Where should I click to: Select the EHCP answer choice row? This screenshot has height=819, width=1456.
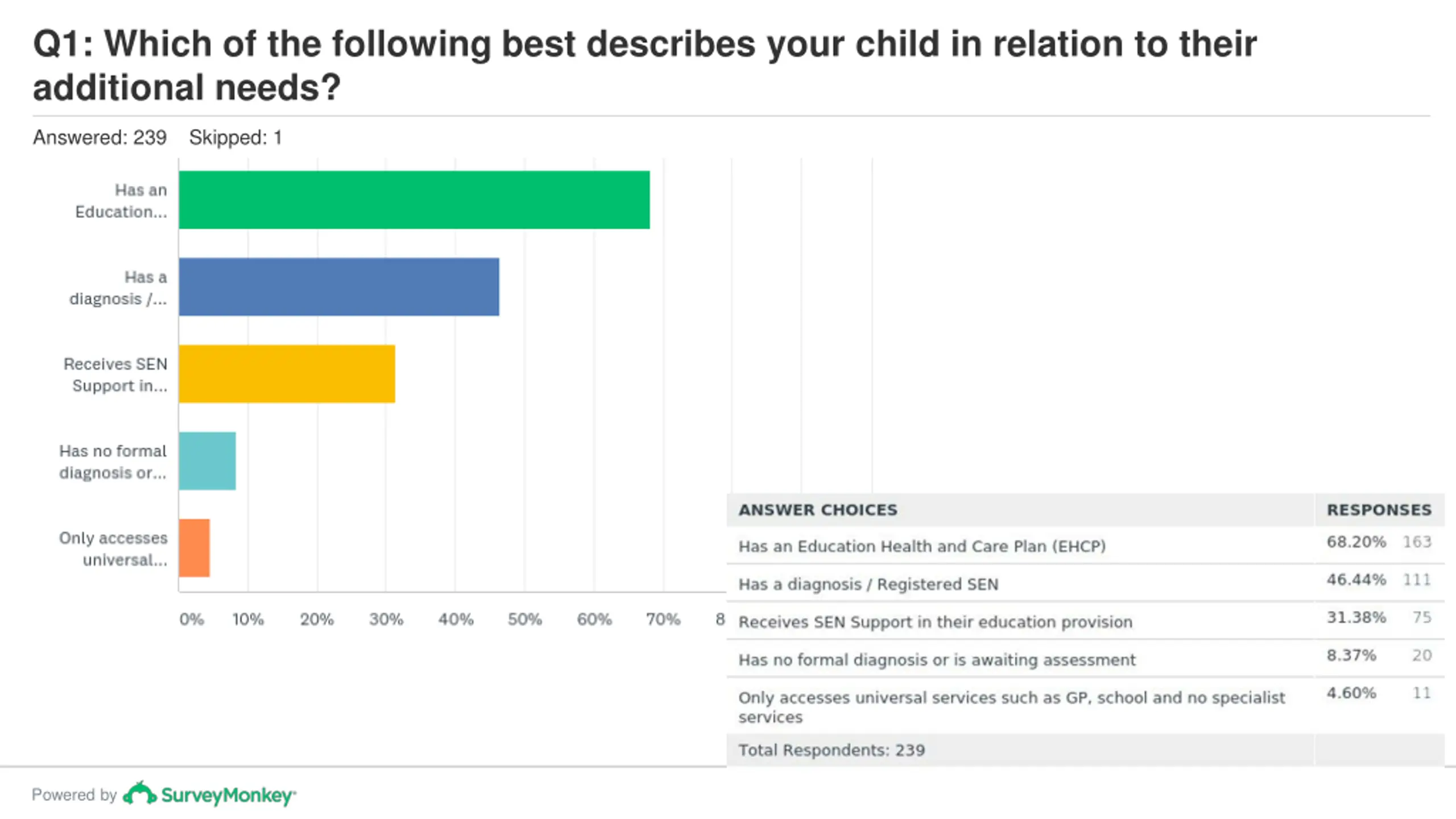[x=1085, y=545]
